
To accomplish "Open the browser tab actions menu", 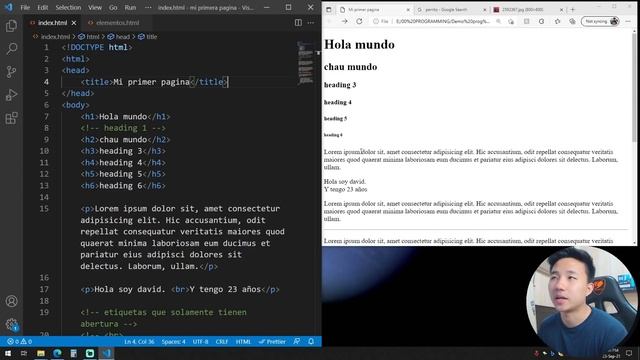I will (x=329, y=9).
